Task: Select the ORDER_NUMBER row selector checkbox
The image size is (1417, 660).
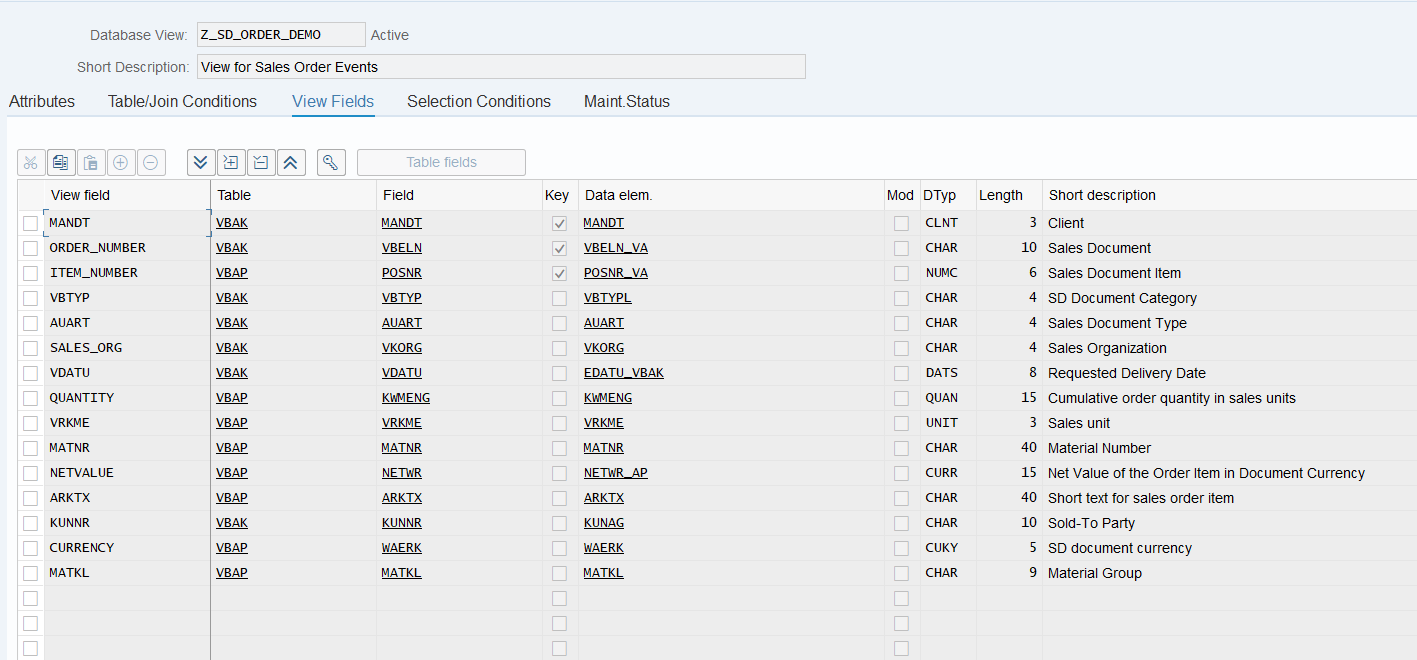Action: pos(30,248)
